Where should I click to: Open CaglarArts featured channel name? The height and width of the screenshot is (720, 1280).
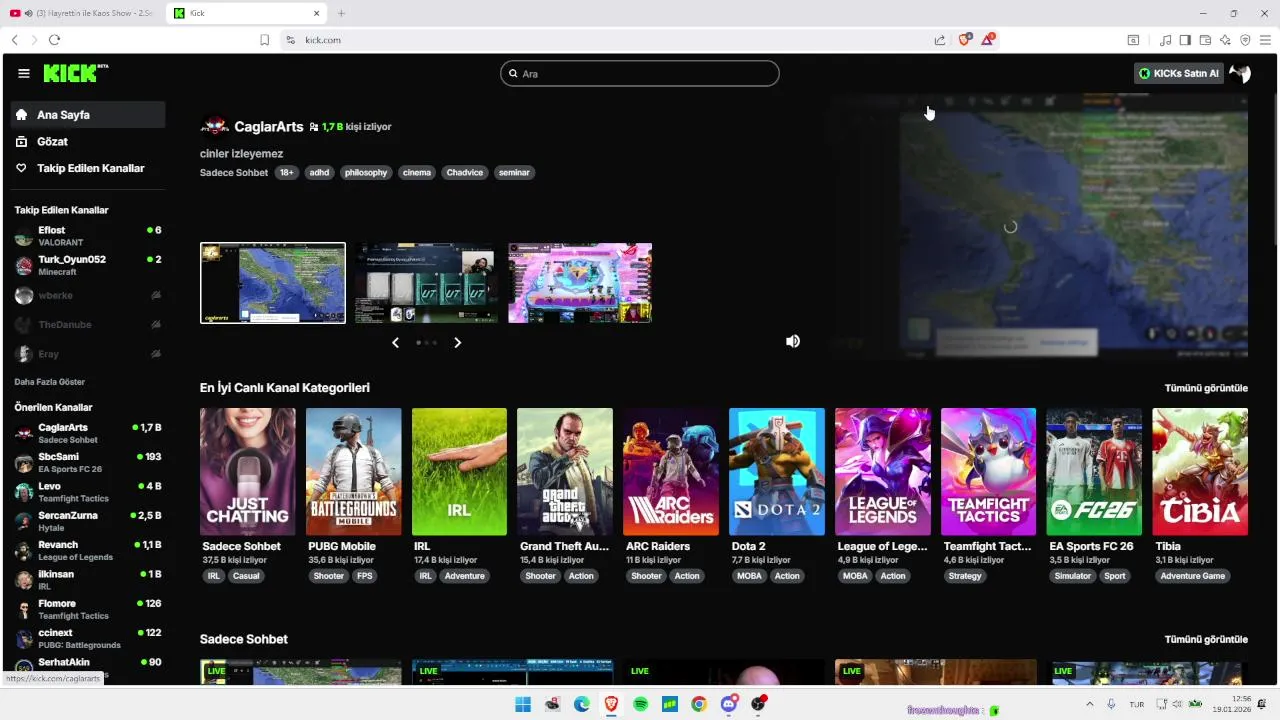pyautogui.click(x=268, y=127)
